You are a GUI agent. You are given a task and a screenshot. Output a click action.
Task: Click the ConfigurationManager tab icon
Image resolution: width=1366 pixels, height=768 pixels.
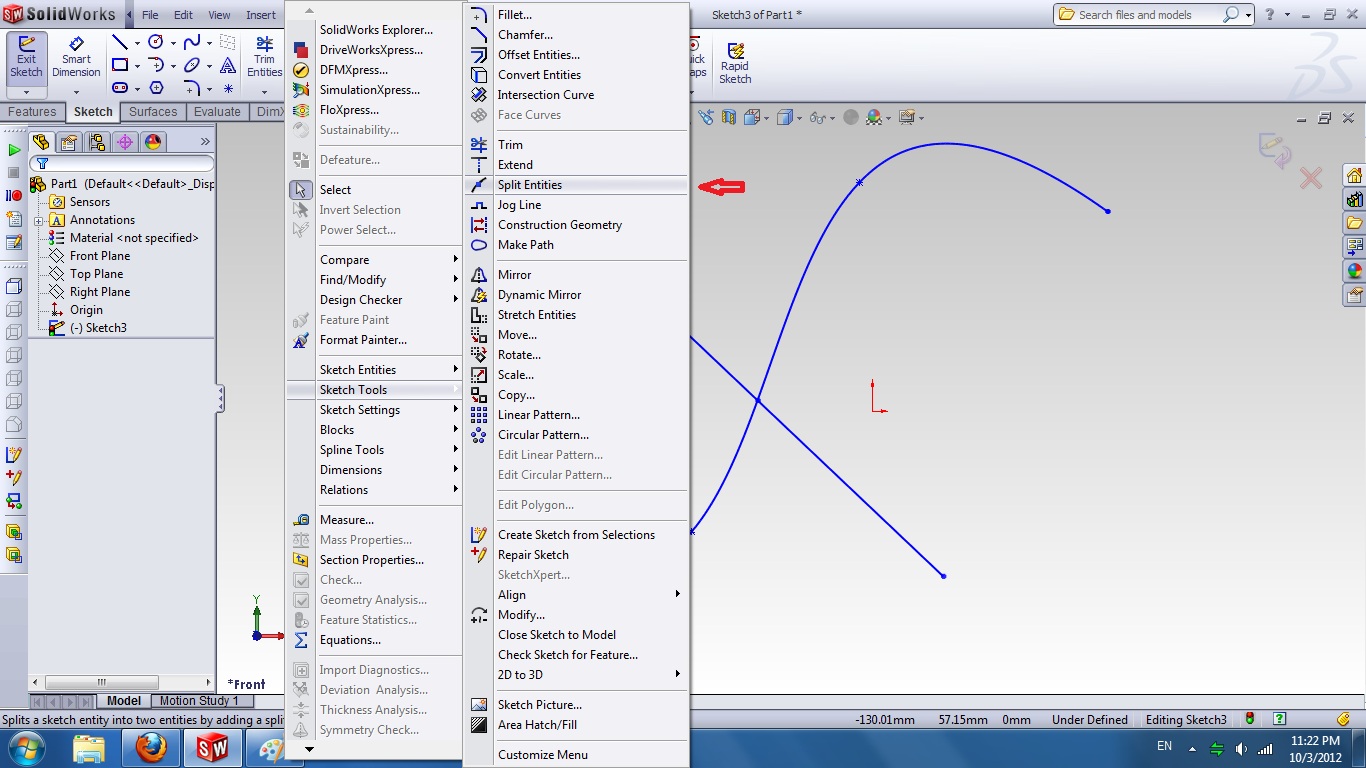[x=97, y=142]
